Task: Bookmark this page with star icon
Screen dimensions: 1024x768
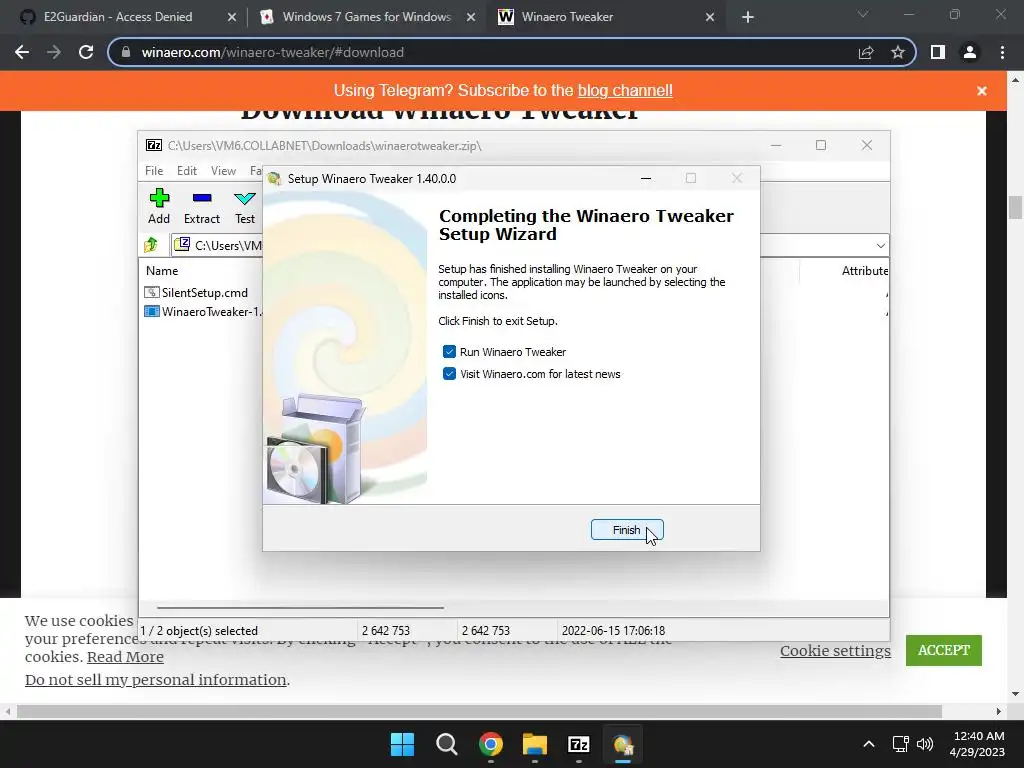Action: (x=898, y=52)
